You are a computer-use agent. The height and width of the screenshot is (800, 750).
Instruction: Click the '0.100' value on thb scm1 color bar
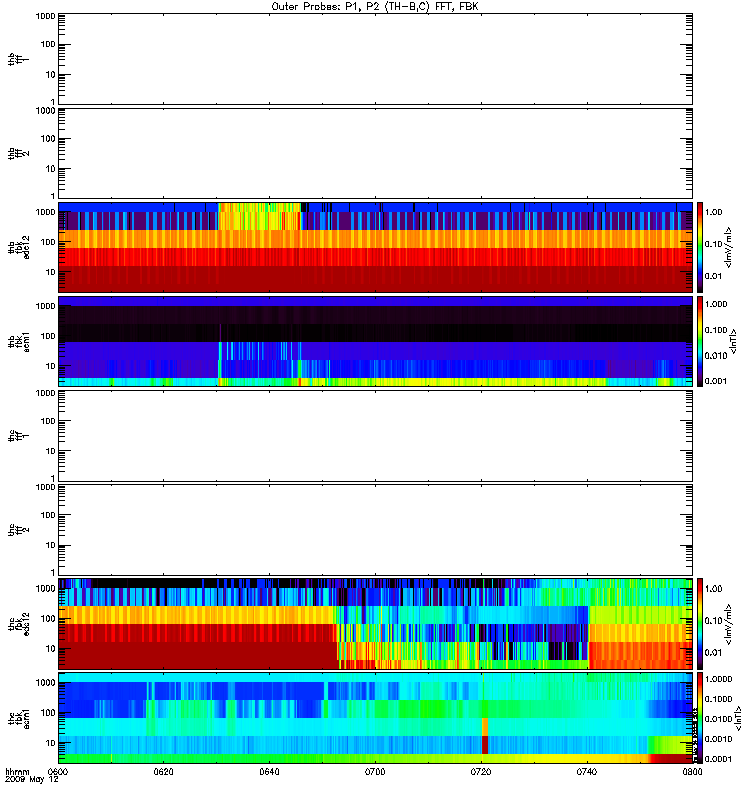pos(716,330)
